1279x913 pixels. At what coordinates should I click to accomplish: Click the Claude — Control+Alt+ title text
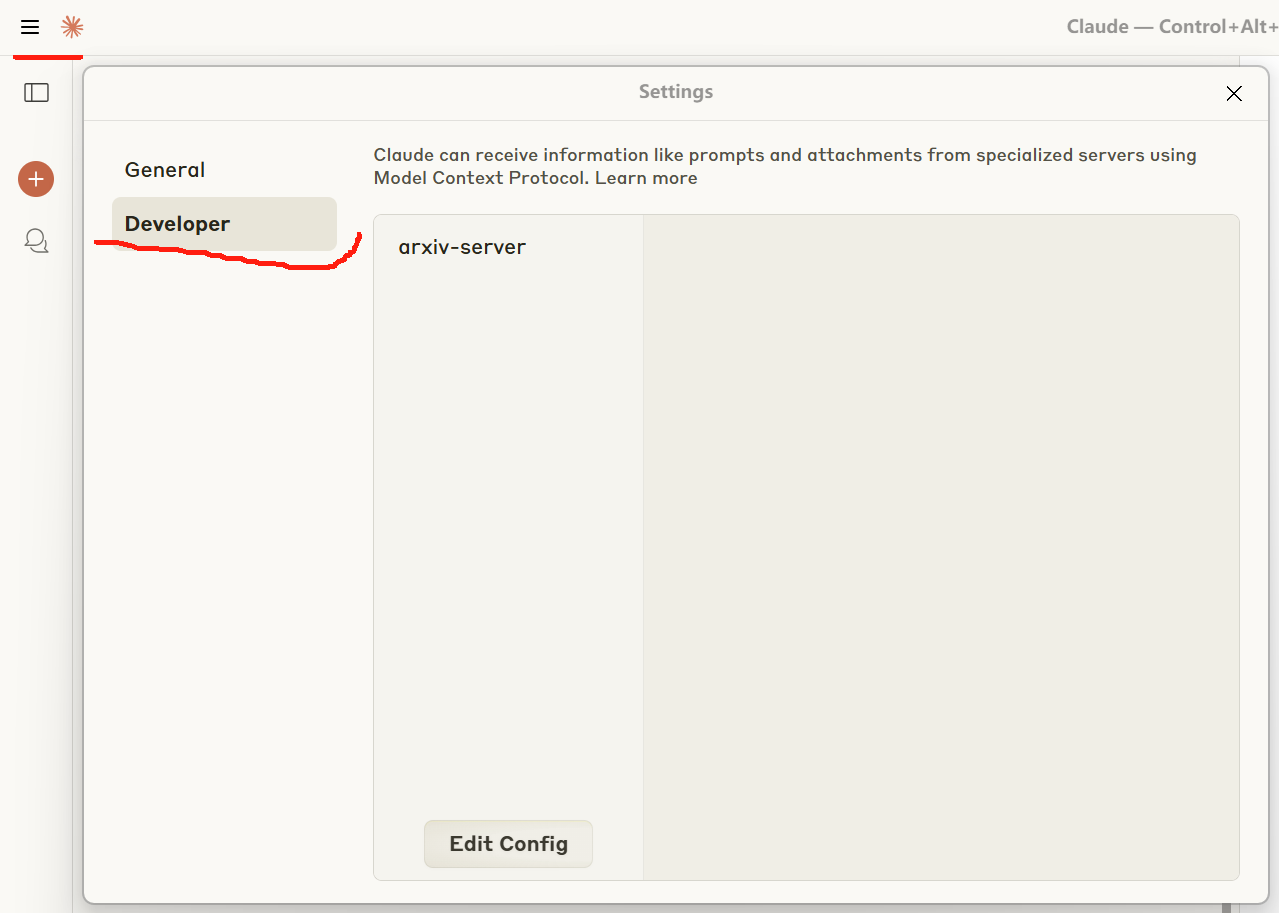coord(1172,27)
